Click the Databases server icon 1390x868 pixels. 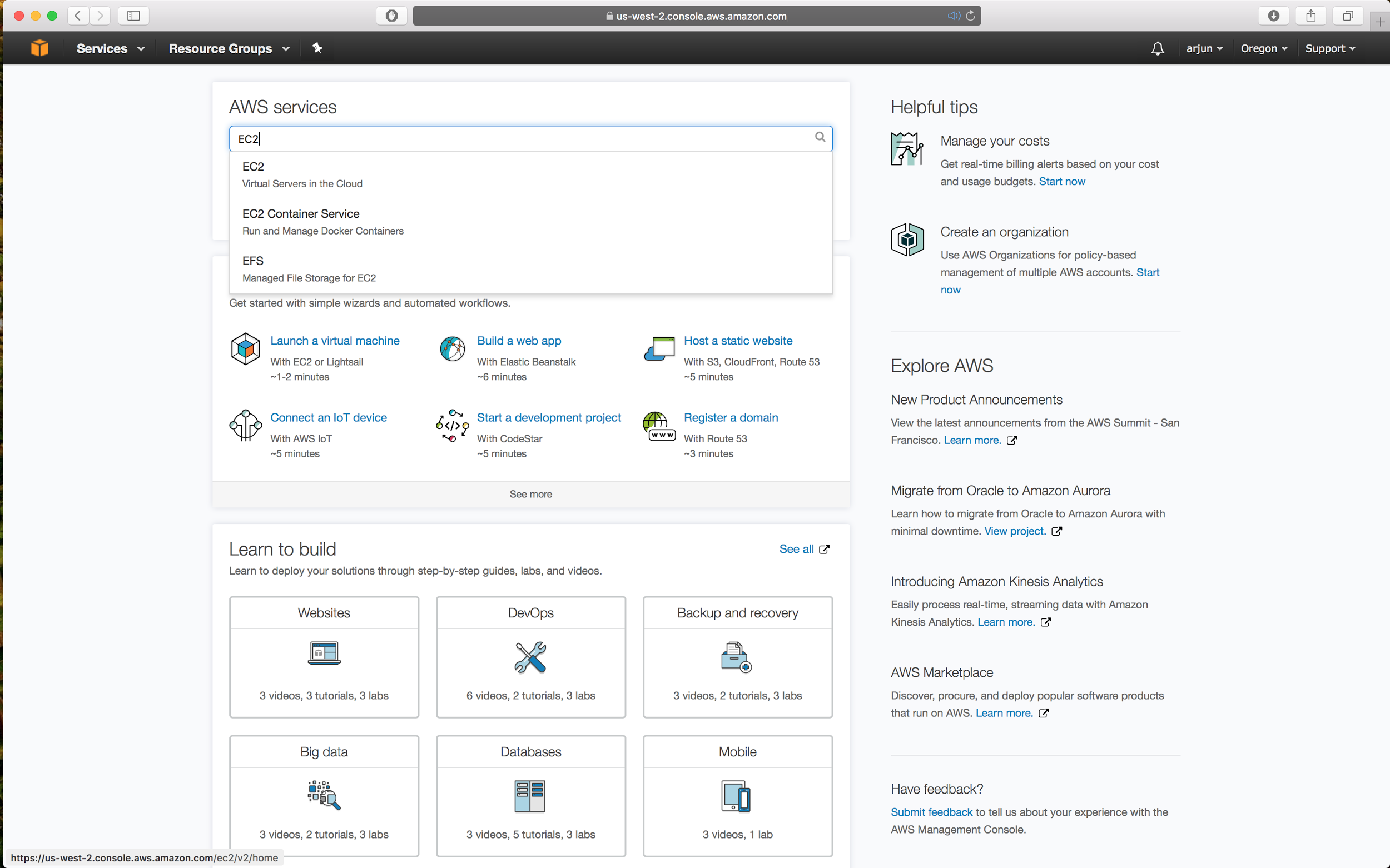[529, 796]
